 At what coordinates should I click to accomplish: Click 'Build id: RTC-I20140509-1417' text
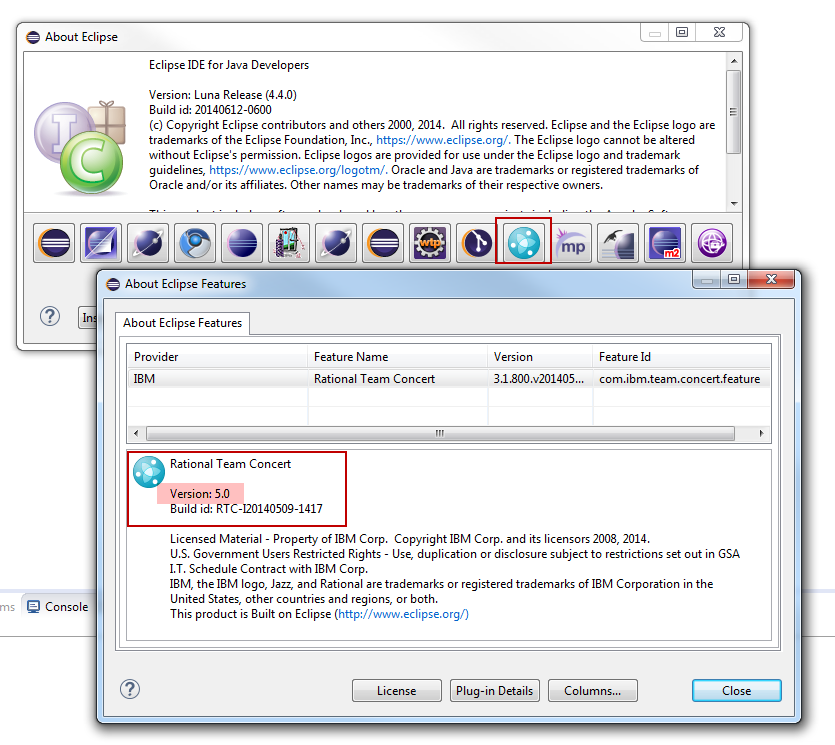(x=246, y=509)
